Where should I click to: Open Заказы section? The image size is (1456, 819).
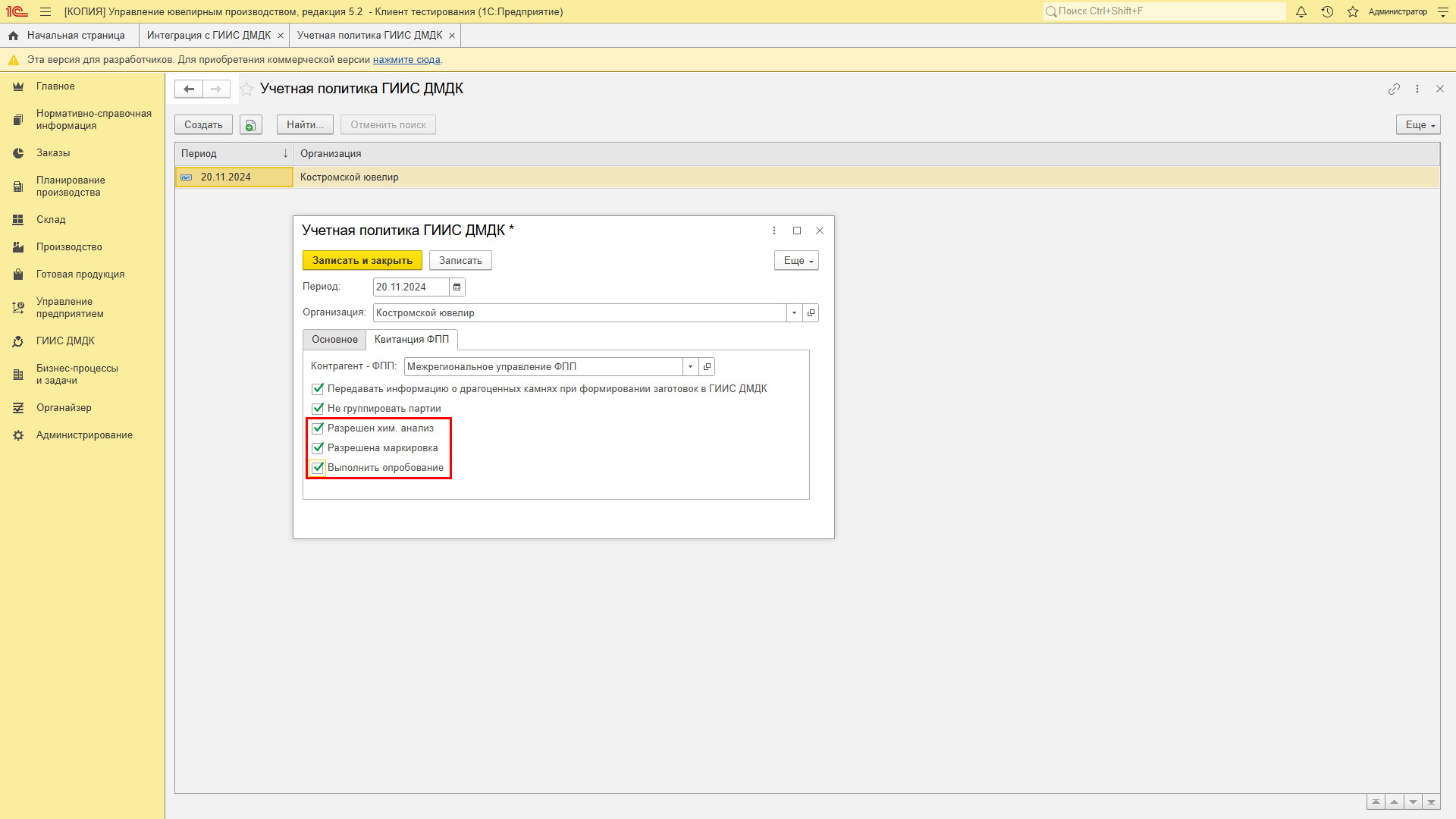53,153
